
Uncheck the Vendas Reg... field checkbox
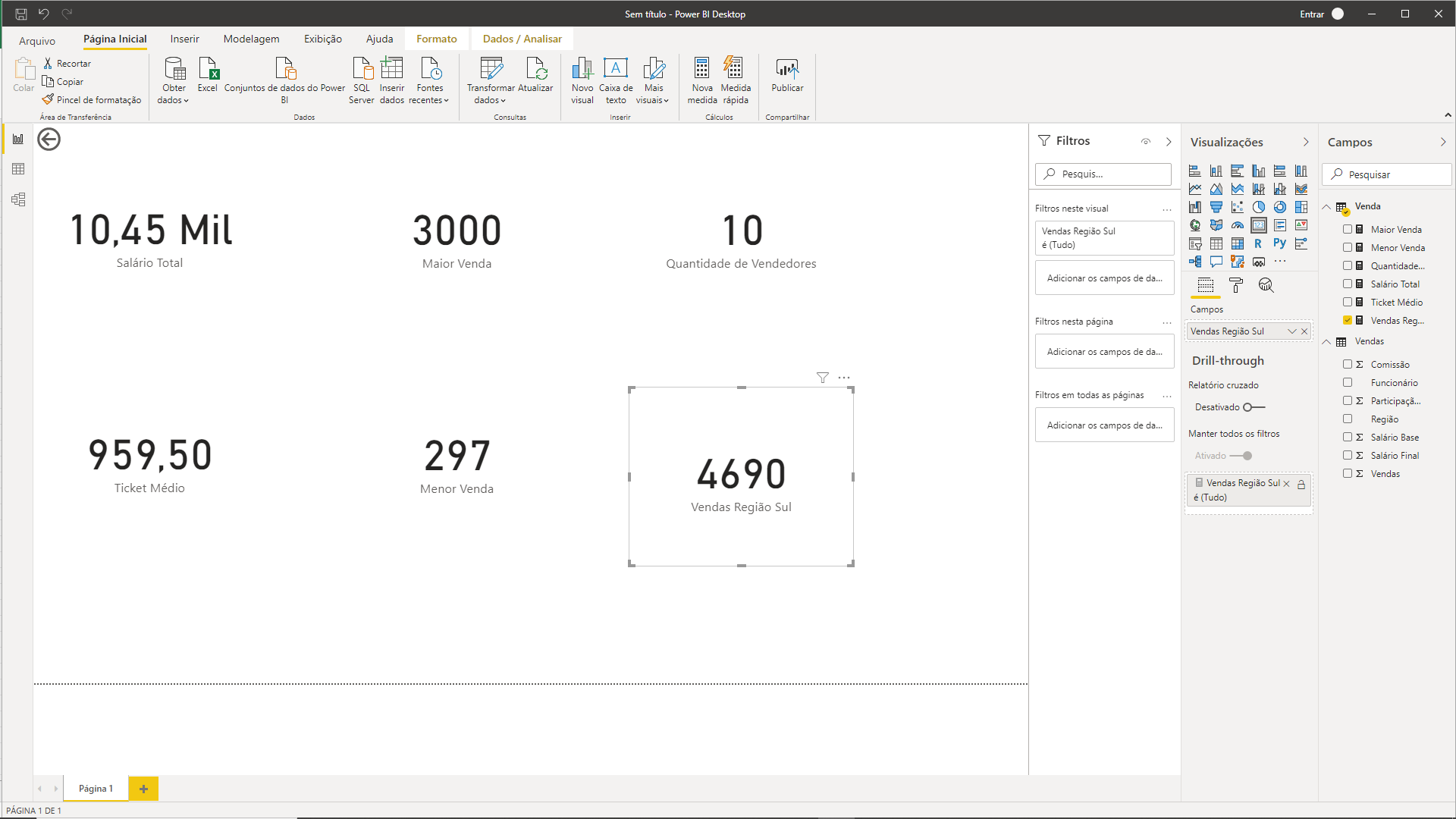point(1348,320)
